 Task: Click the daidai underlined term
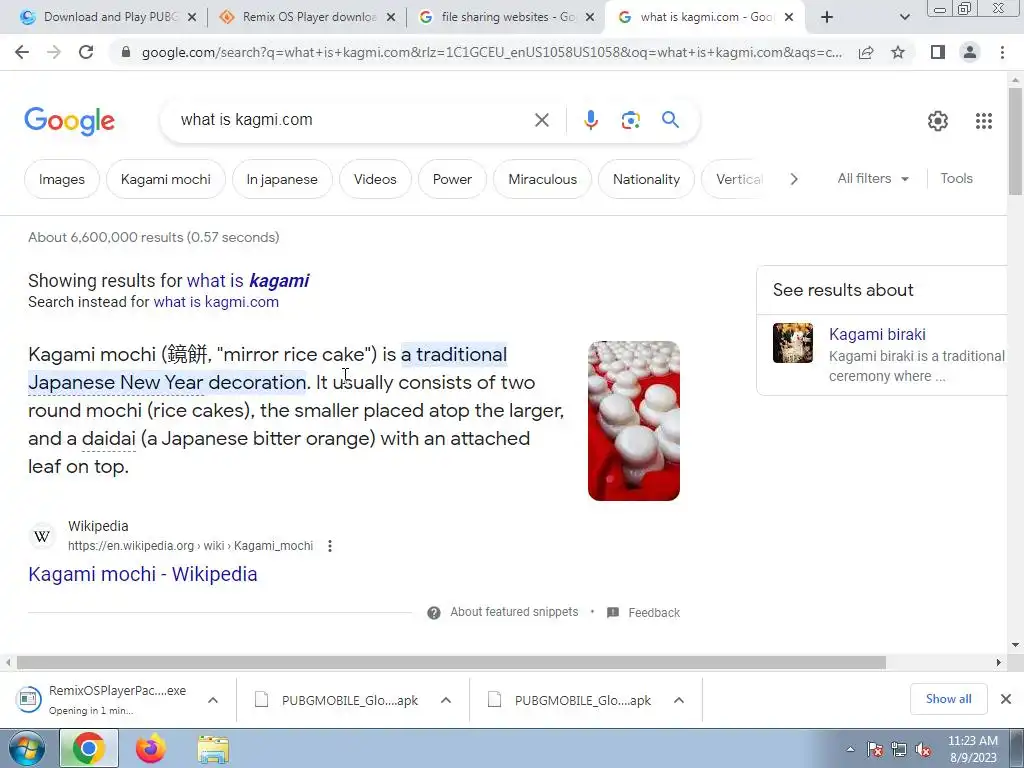[108, 438]
